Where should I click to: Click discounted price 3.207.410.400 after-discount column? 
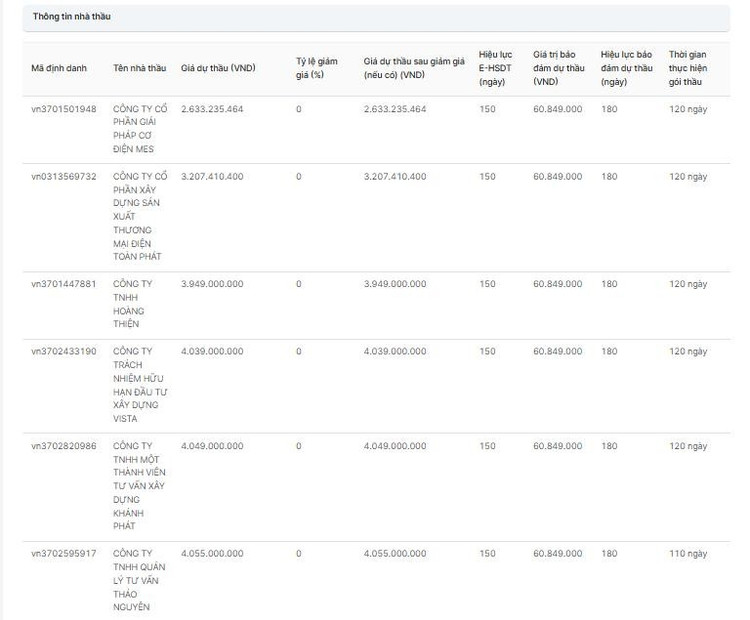coord(395,177)
